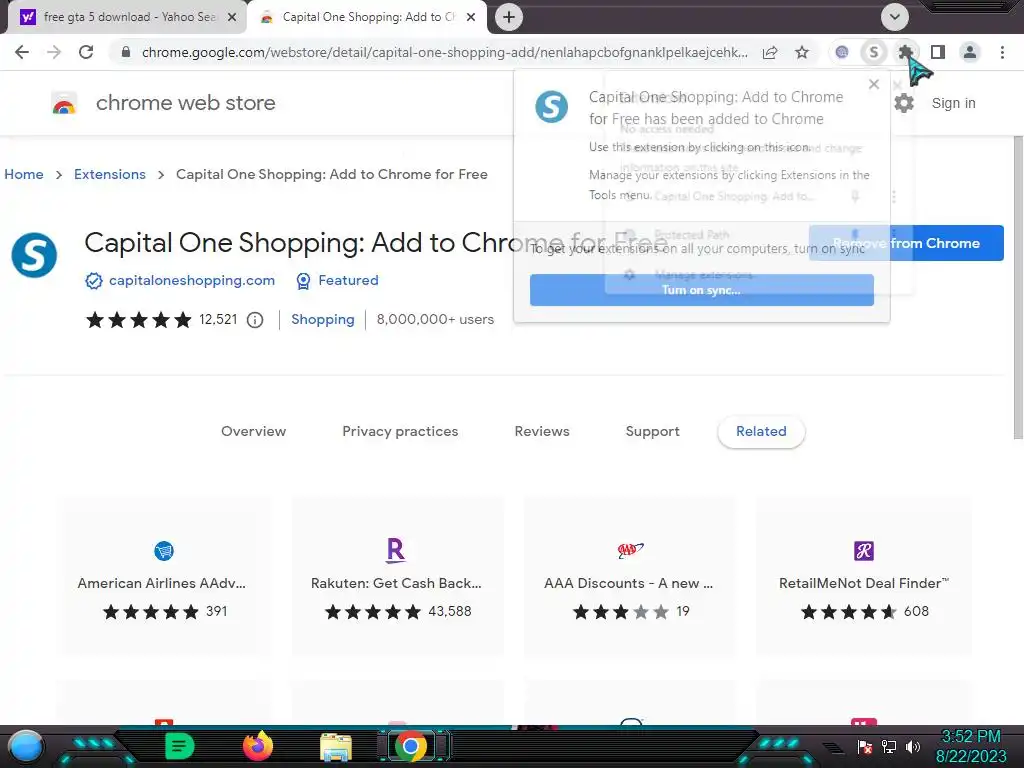
Task: Select the Capital One Shopping browser tab
Action: (366, 17)
